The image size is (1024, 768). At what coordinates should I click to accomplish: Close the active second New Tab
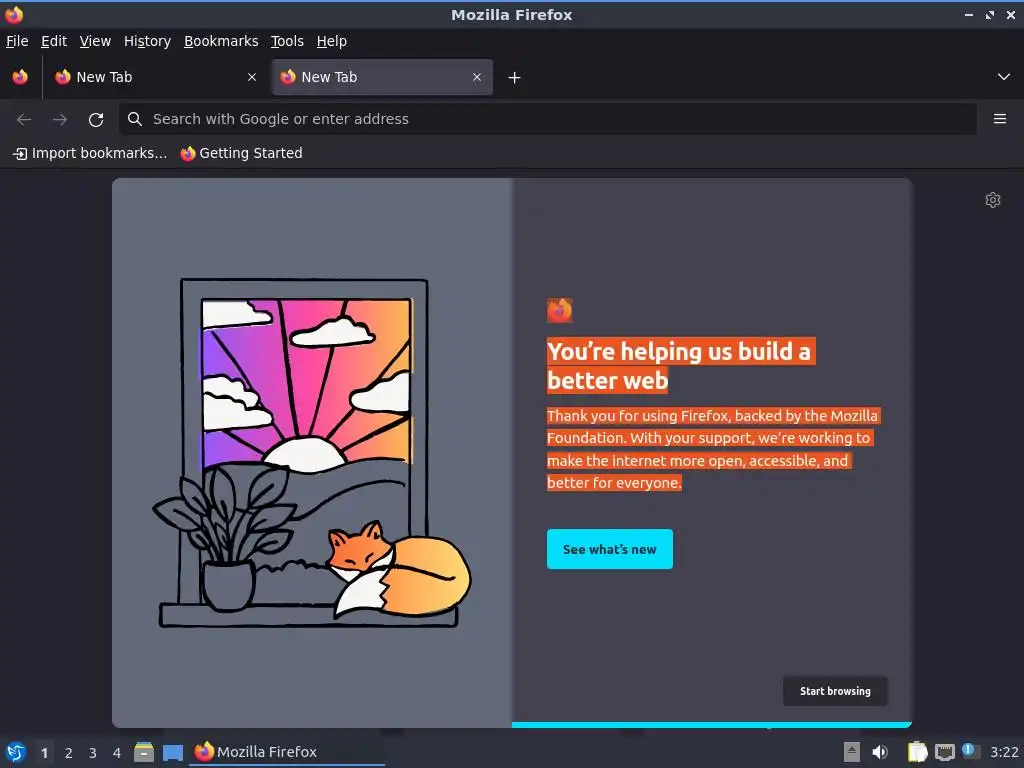coord(477,77)
